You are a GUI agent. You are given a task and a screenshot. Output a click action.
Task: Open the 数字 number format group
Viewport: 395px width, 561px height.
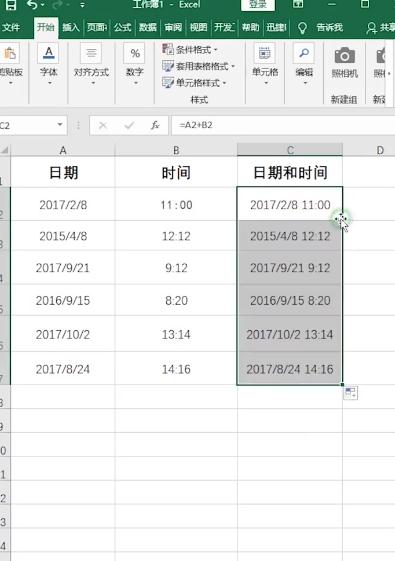[x=135, y=64]
